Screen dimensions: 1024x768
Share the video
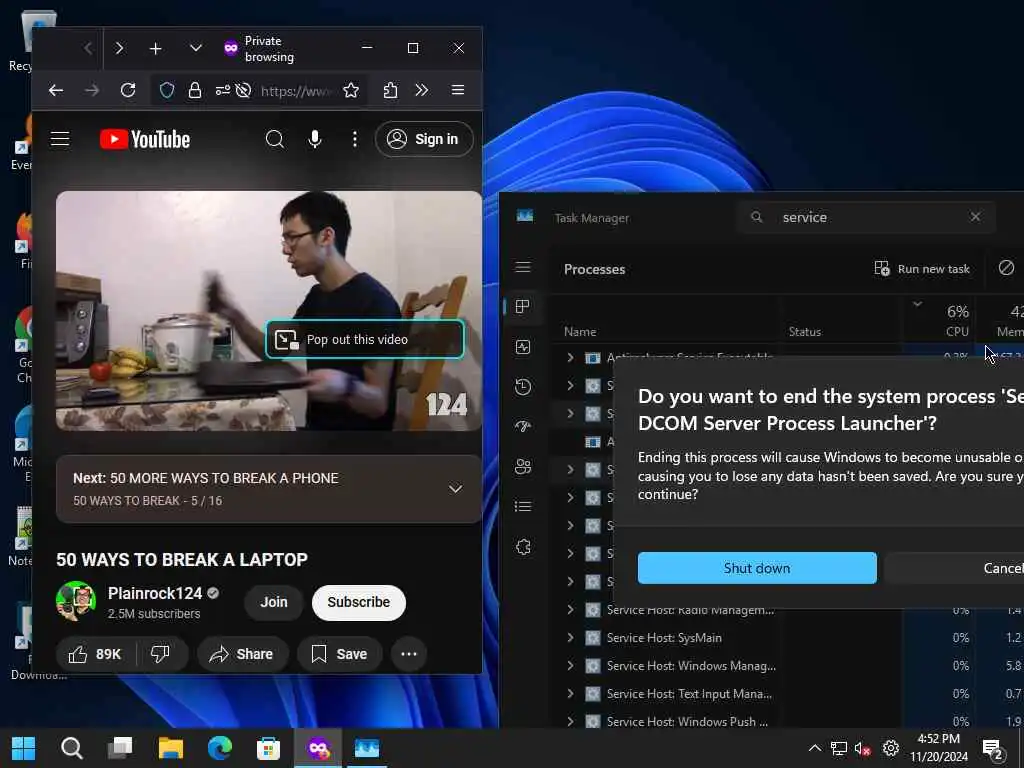pyautogui.click(x=242, y=654)
